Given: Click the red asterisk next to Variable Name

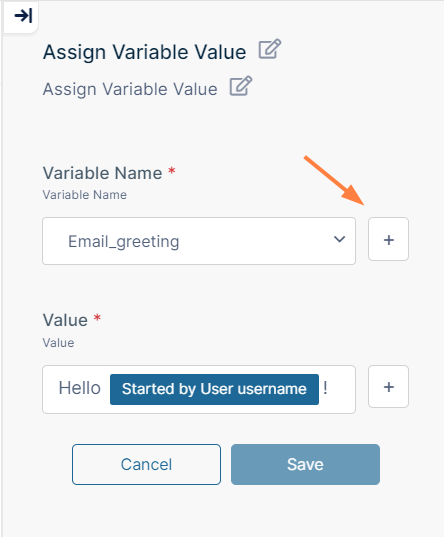Looking at the screenshot, I should click(172, 171).
